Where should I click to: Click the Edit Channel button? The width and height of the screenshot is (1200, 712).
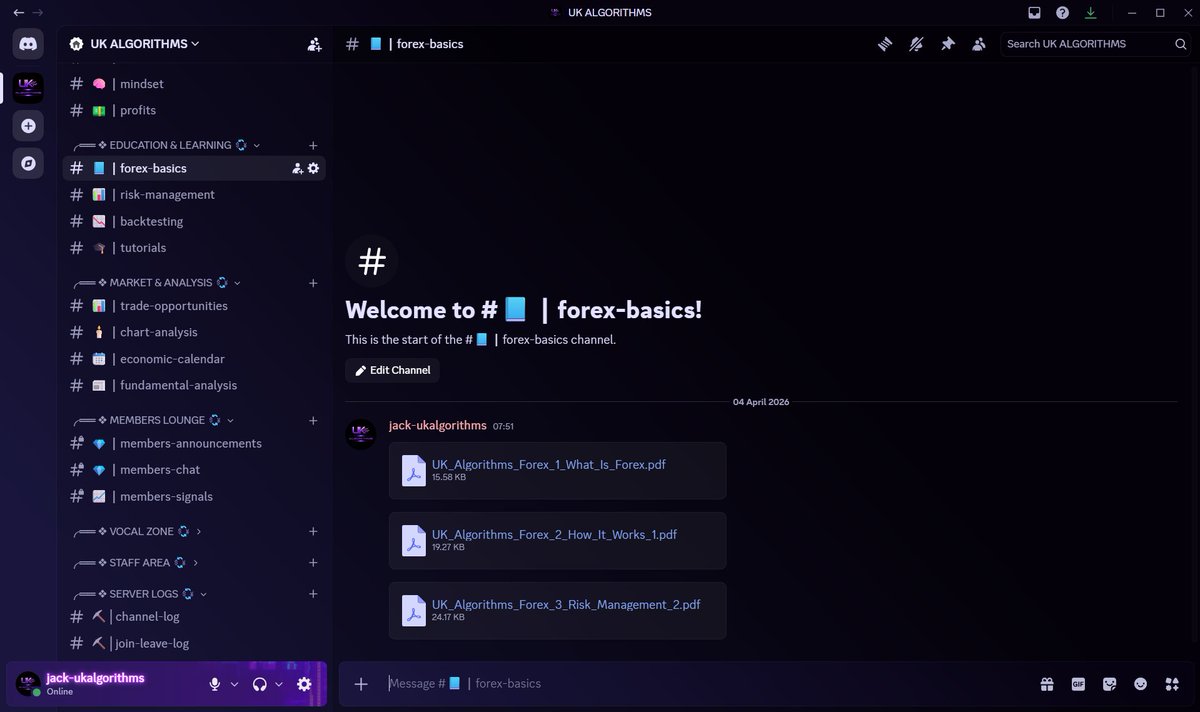(x=392, y=370)
